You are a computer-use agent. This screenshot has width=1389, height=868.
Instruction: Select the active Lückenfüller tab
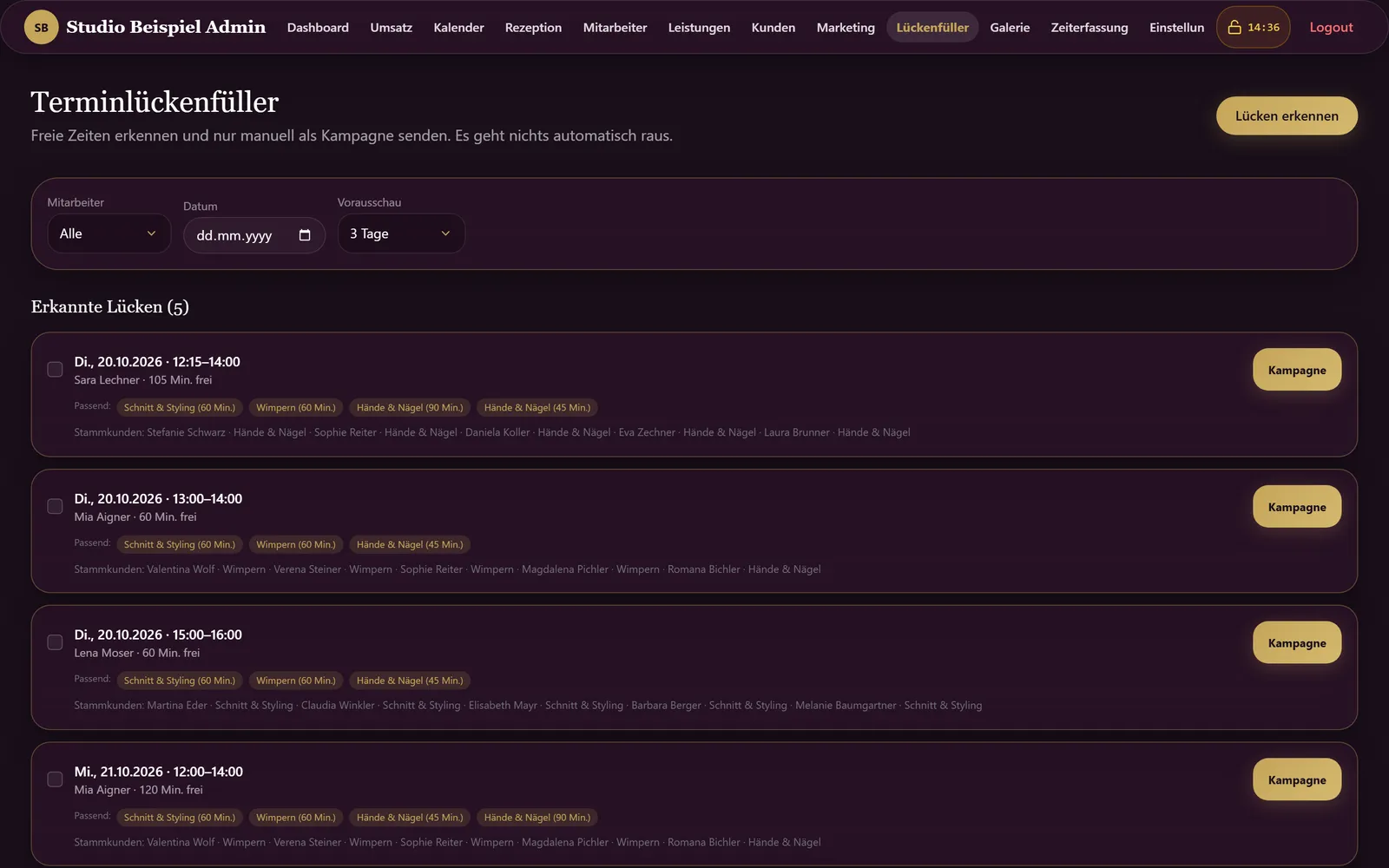click(x=932, y=28)
